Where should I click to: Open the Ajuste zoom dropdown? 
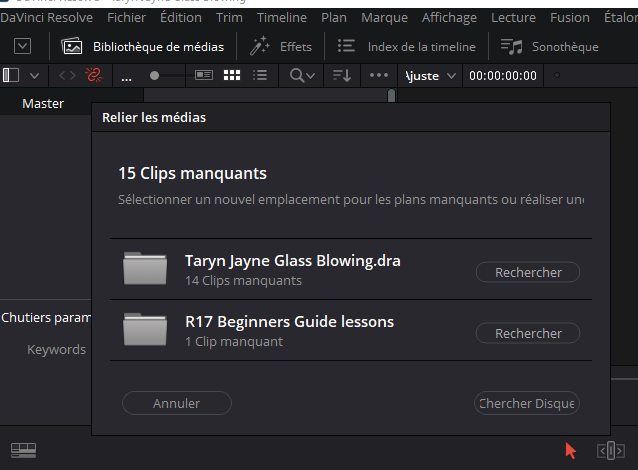(430, 76)
